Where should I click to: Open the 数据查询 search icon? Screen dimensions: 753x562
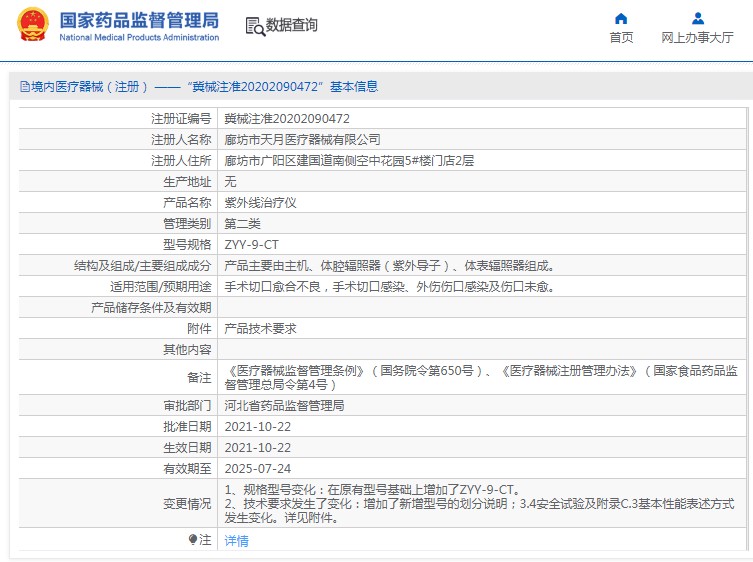pos(255,26)
